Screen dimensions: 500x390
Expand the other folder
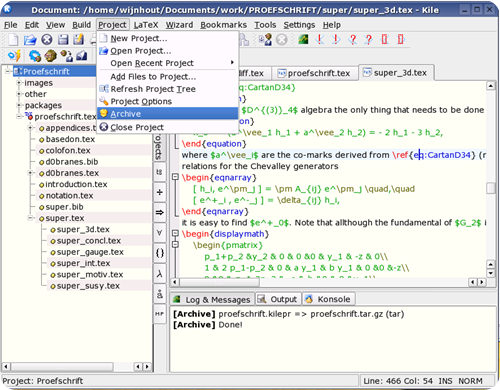[x=19, y=94]
